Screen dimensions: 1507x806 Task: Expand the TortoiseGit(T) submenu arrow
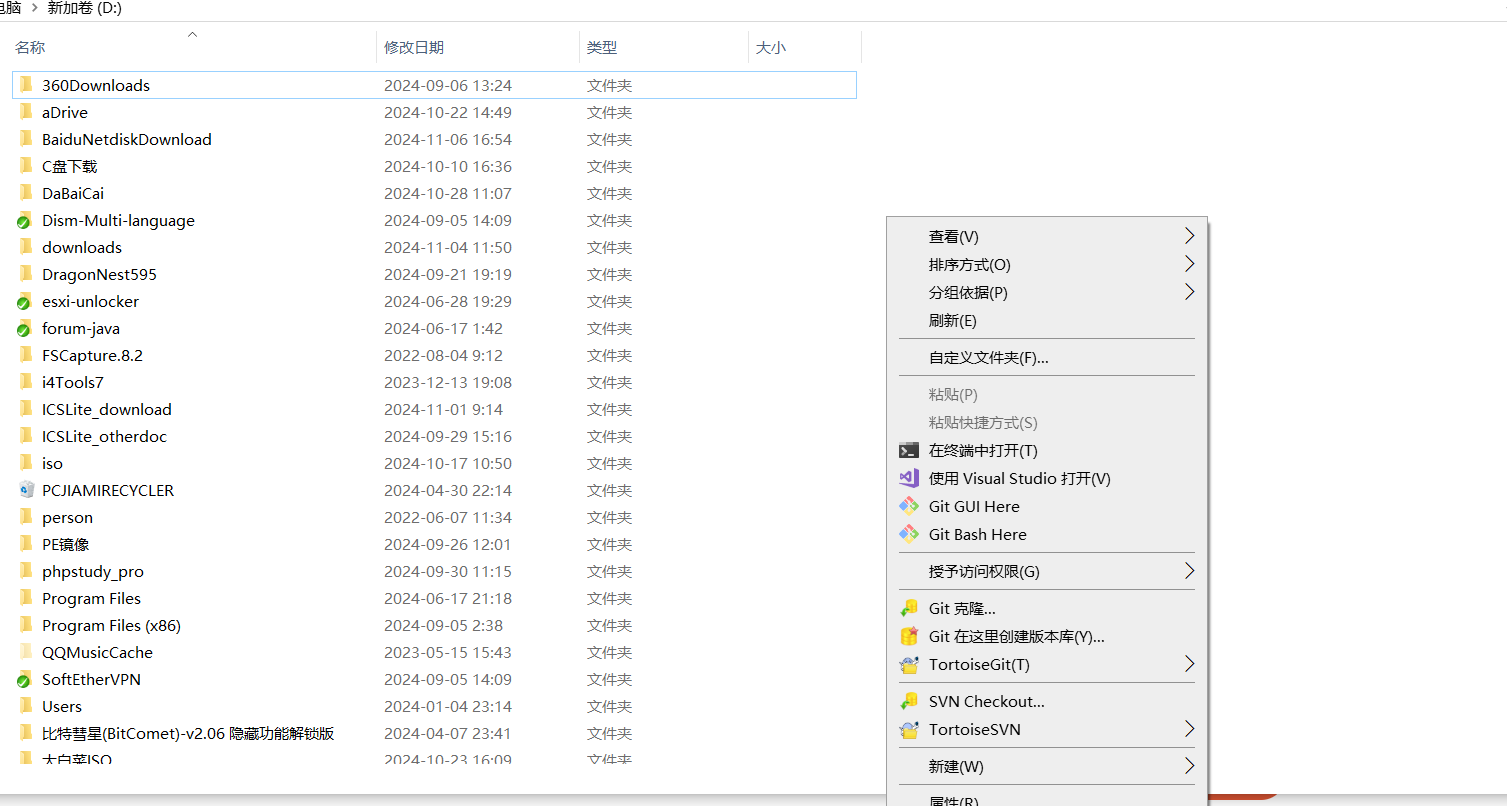pyautogui.click(x=1189, y=664)
